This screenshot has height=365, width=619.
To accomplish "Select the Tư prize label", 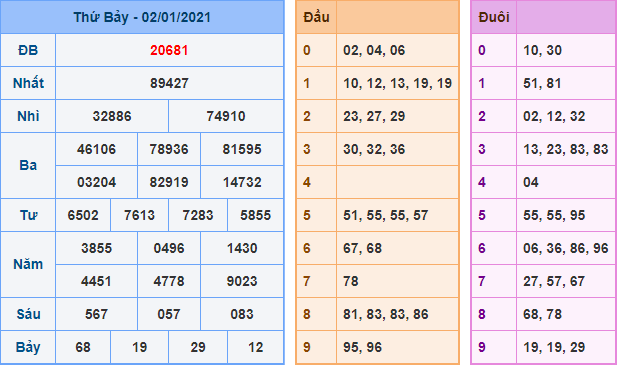I will (28, 215).
